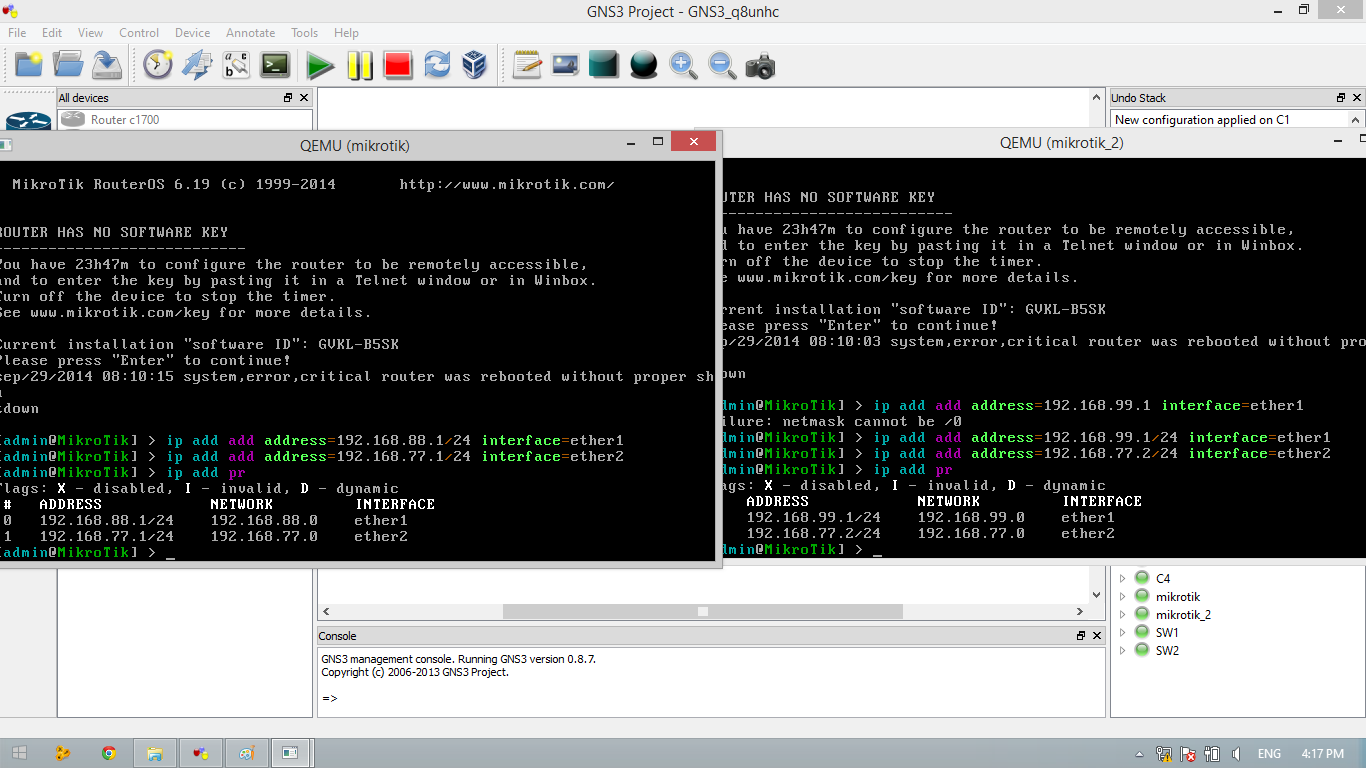Open the Control menu
Viewport: 1366px width, 768px height.
(139, 33)
